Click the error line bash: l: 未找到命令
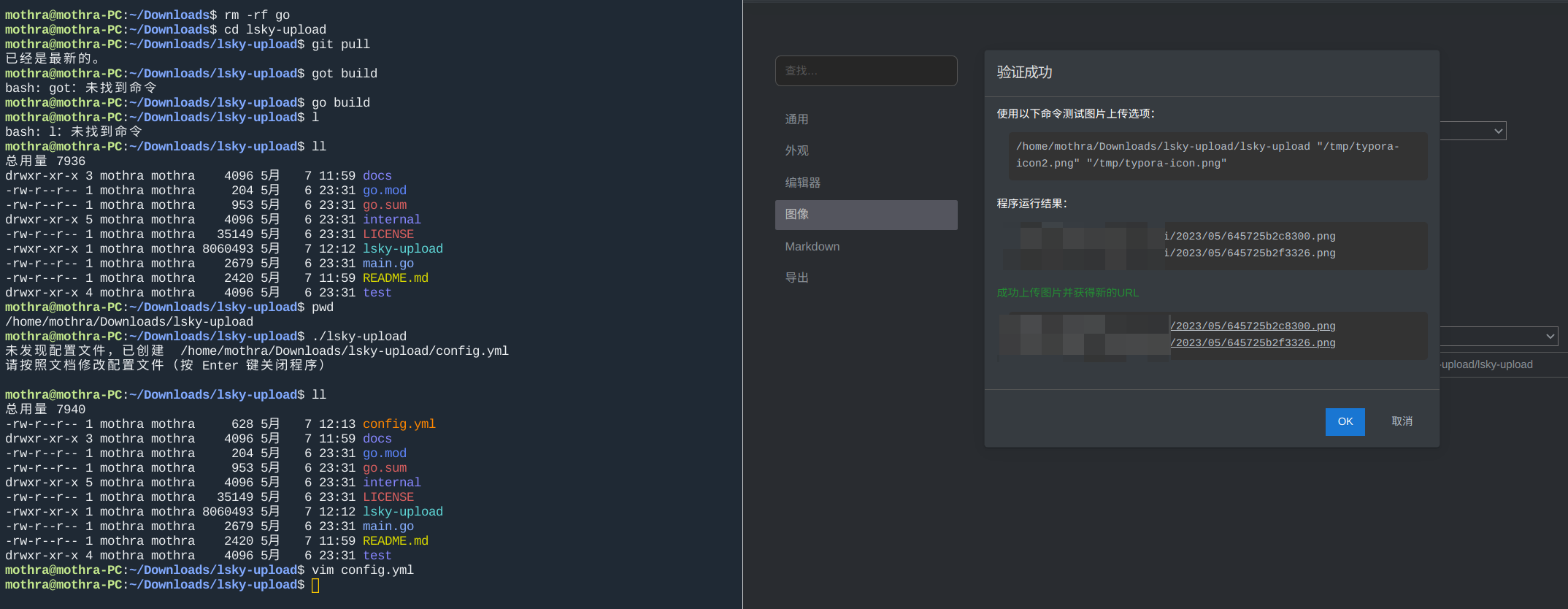1568x609 pixels. coord(74,131)
